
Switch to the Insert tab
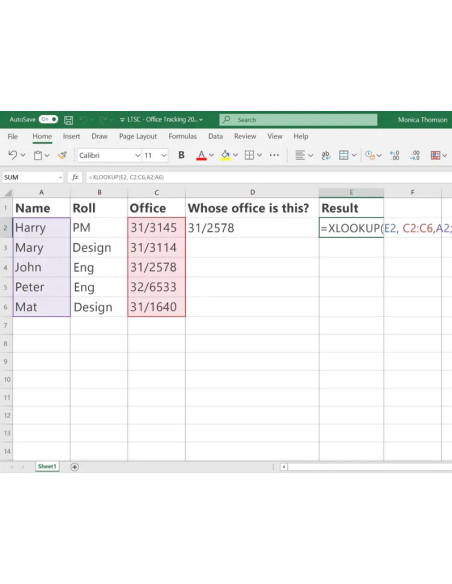(x=71, y=136)
